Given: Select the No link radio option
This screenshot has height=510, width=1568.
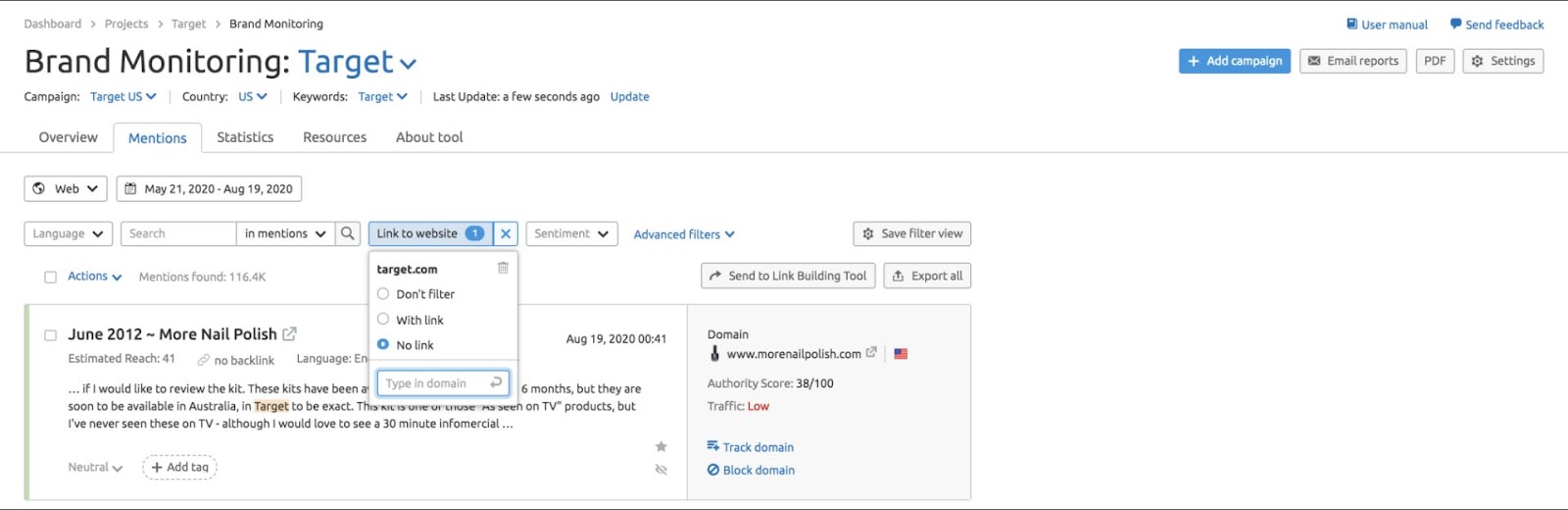Looking at the screenshot, I should click(x=383, y=344).
